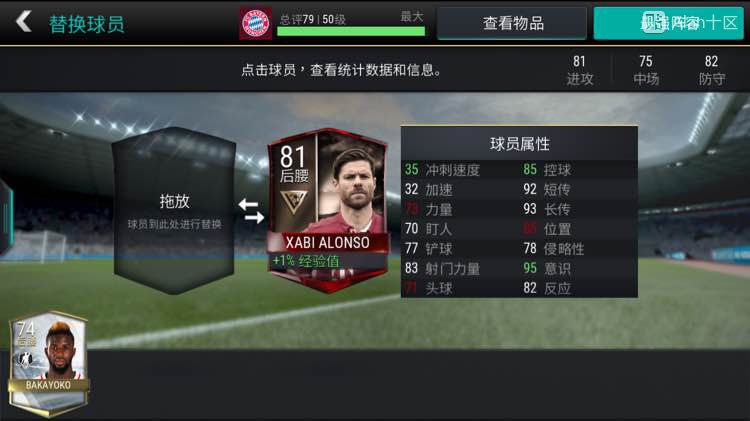The height and width of the screenshot is (421, 750).
Task: Go back using the left arrow
Action: [23, 22]
